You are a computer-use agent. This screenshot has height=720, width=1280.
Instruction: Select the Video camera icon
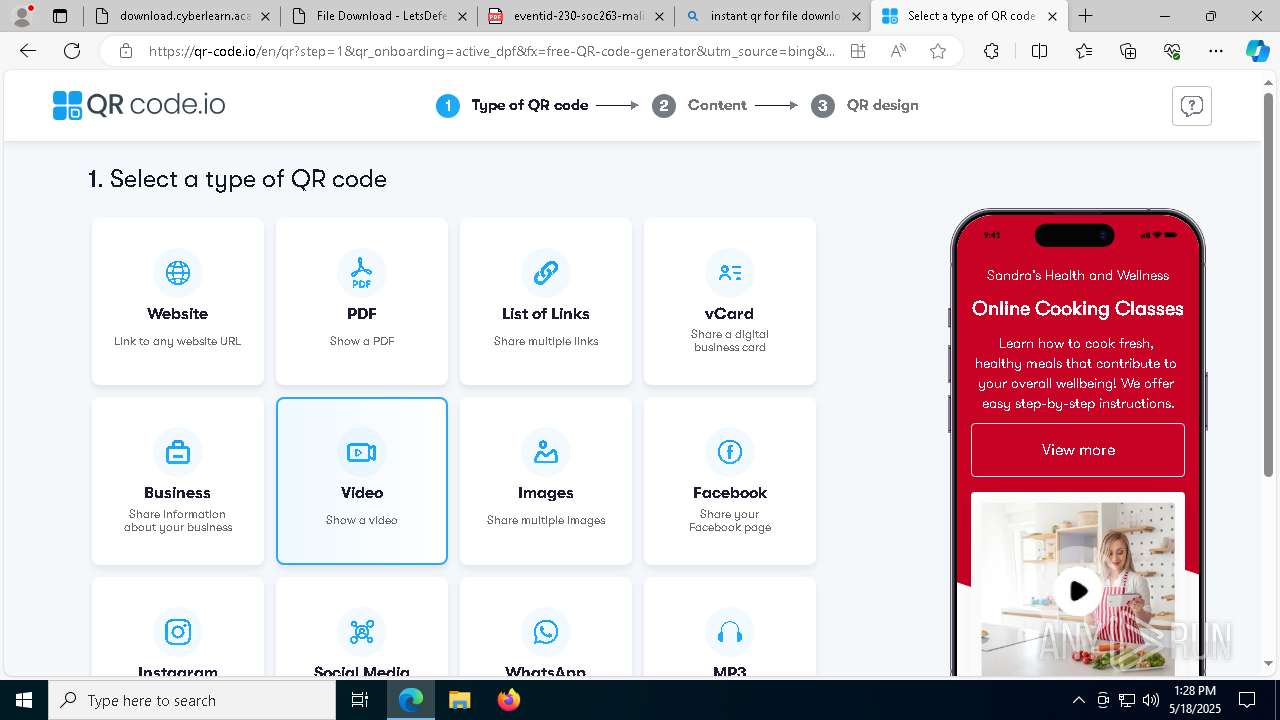click(361, 452)
